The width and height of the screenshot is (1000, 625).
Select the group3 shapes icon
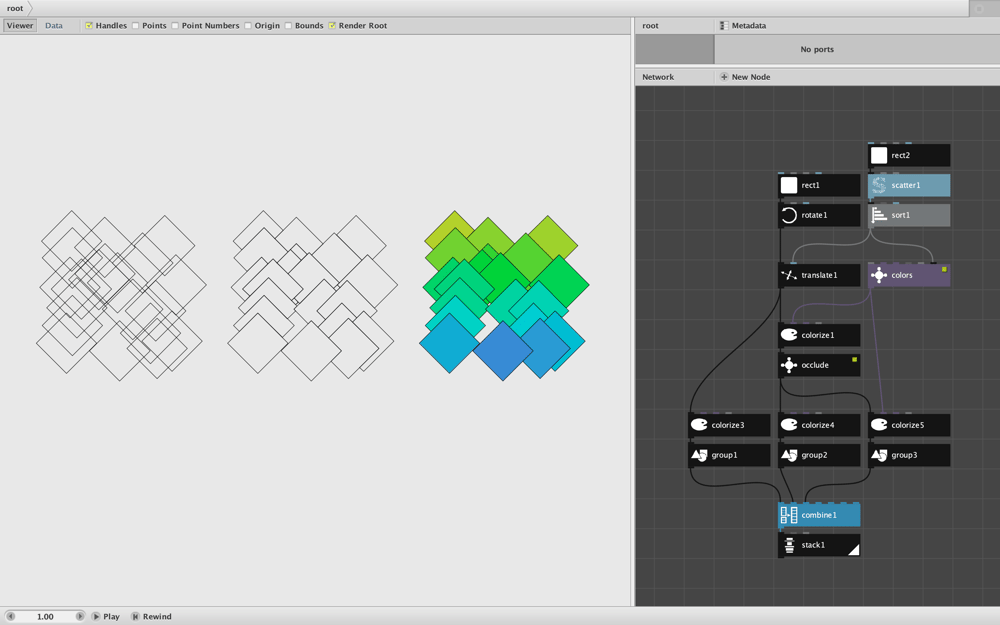[879, 455]
